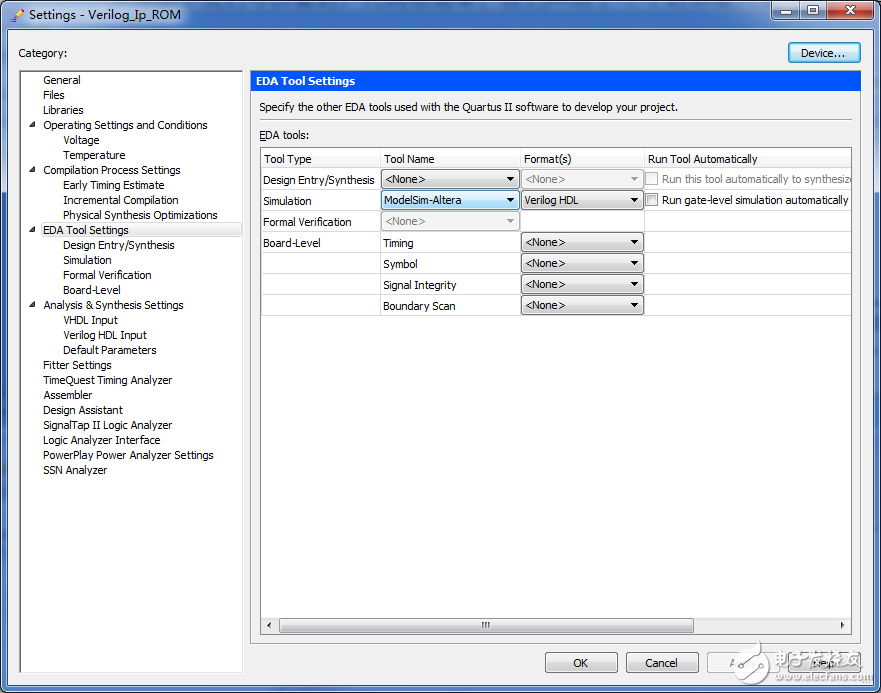Open Early Timing Estimate page

[x=113, y=185]
